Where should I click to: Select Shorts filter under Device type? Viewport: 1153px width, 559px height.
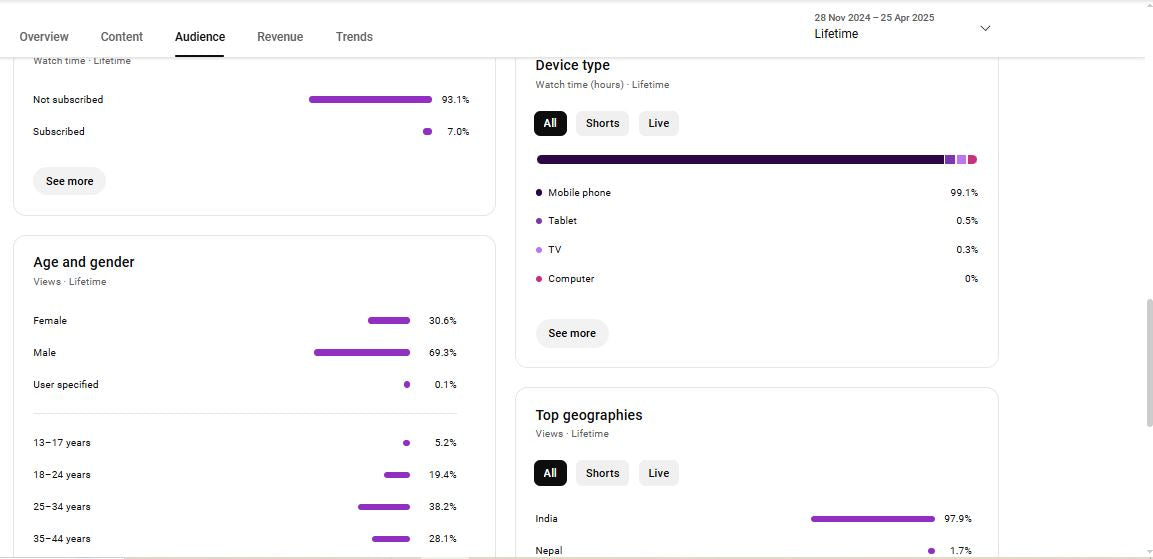(602, 123)
